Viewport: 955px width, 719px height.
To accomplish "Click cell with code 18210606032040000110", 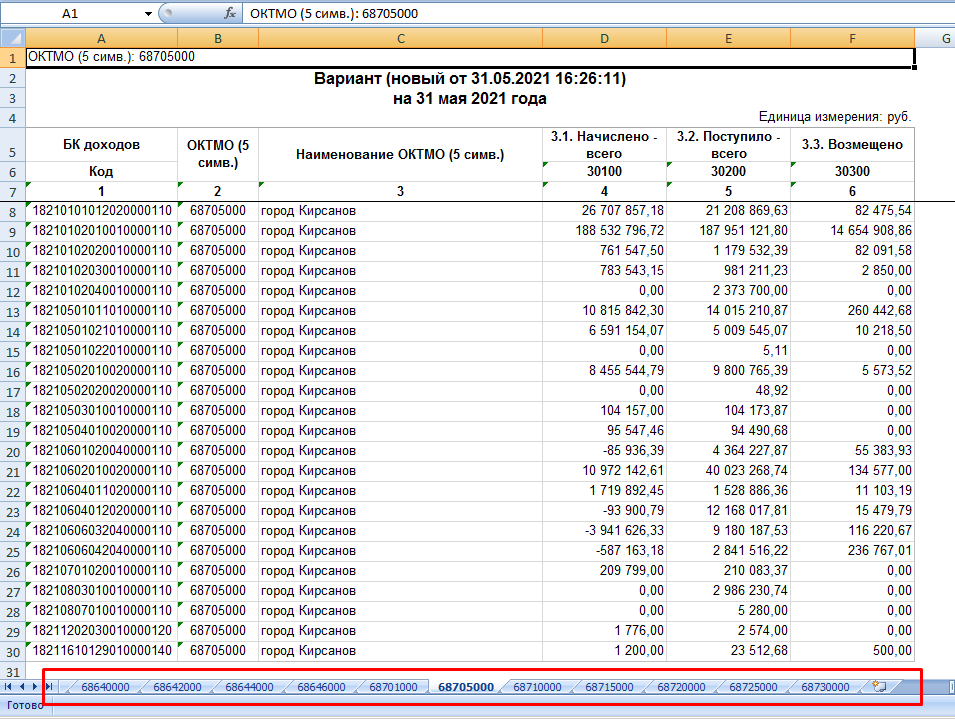I will 102,530.
